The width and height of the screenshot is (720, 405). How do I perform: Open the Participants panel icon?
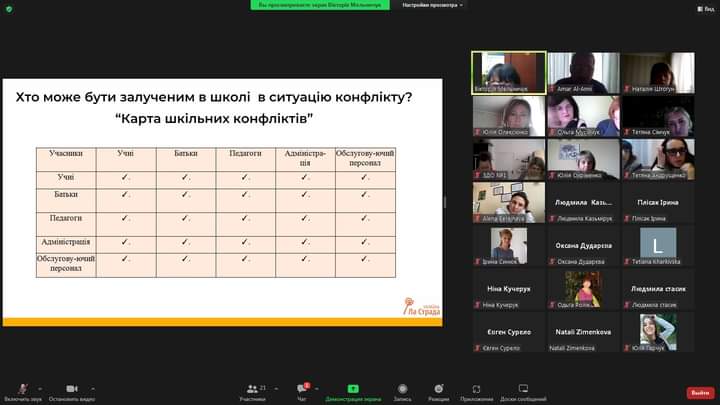252,389
